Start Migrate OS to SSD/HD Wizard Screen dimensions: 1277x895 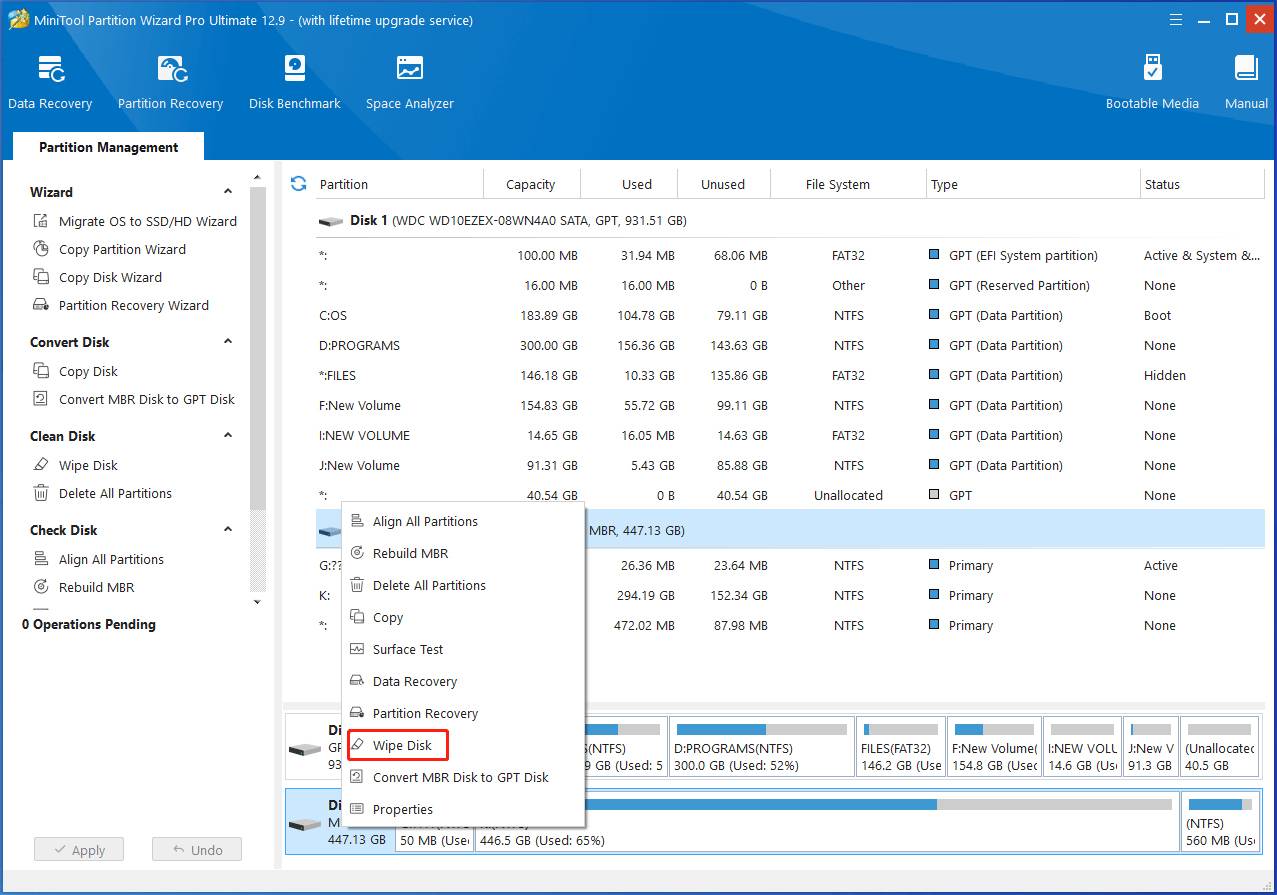[135, 221]
